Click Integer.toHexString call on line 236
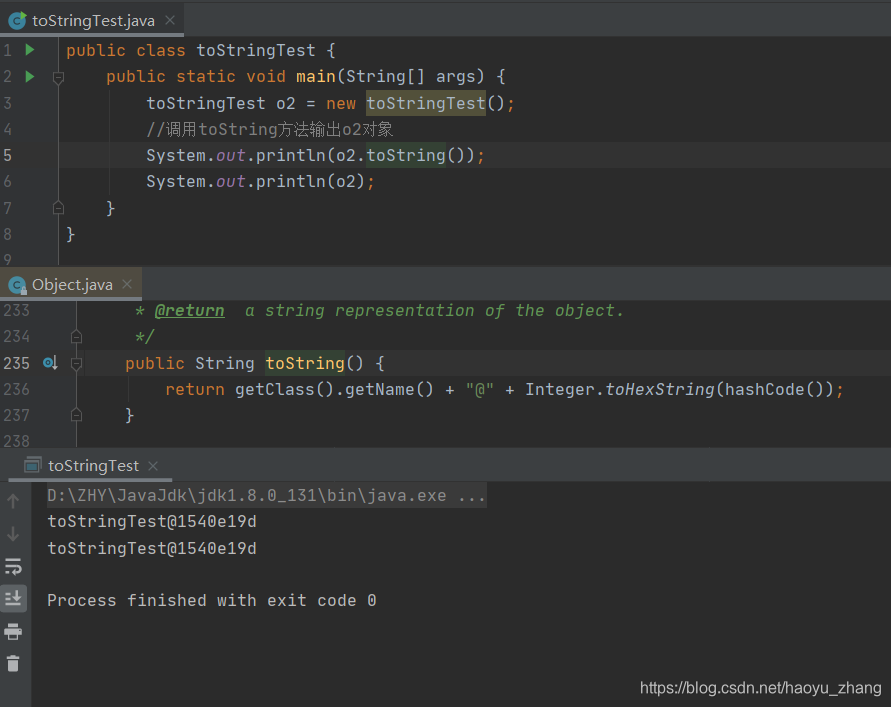The height and width of the screenshot is (707, 891). [x=679, y=389]
